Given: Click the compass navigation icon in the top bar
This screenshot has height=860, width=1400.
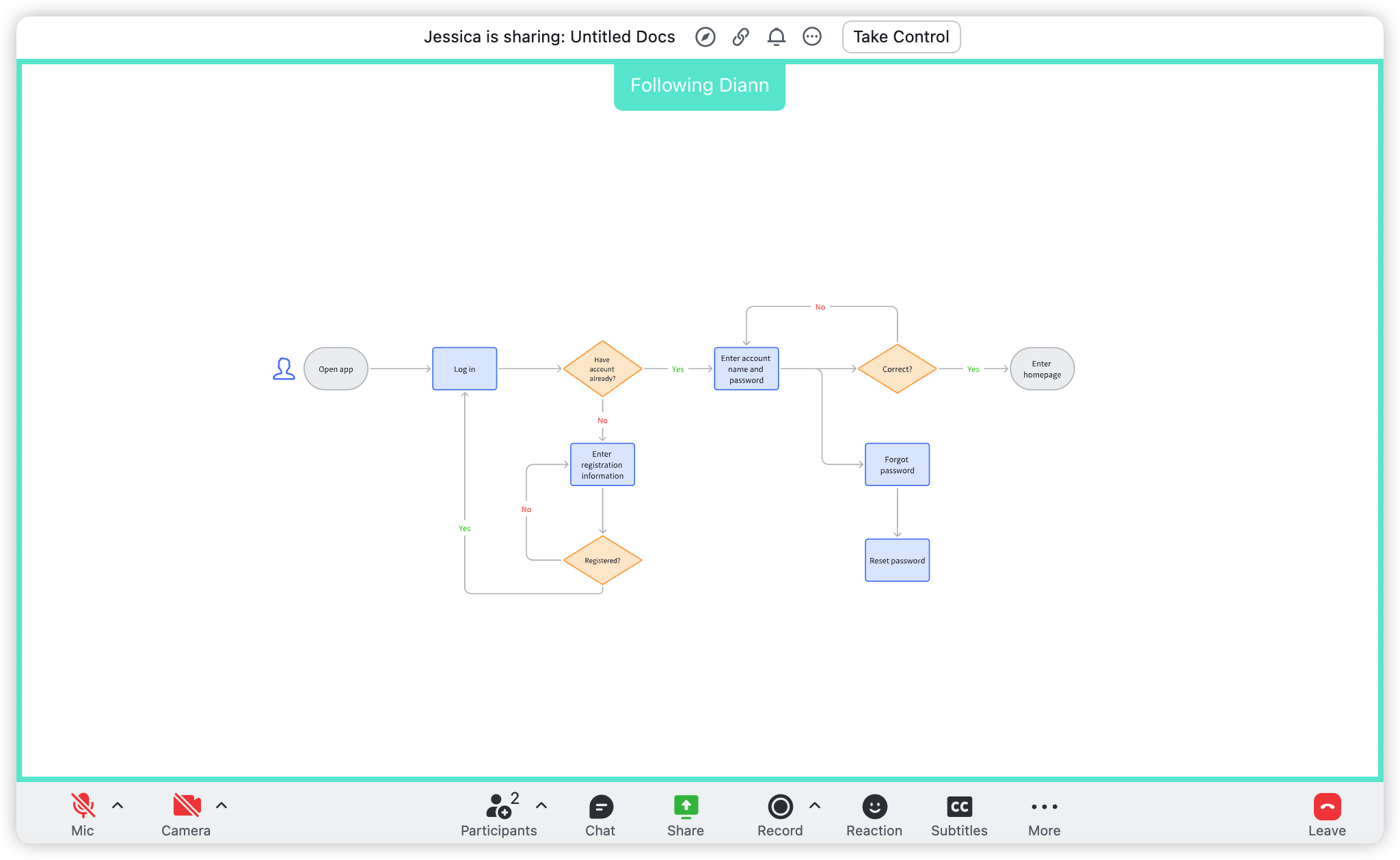Looking at the screenshot, I should click(705, 36).
